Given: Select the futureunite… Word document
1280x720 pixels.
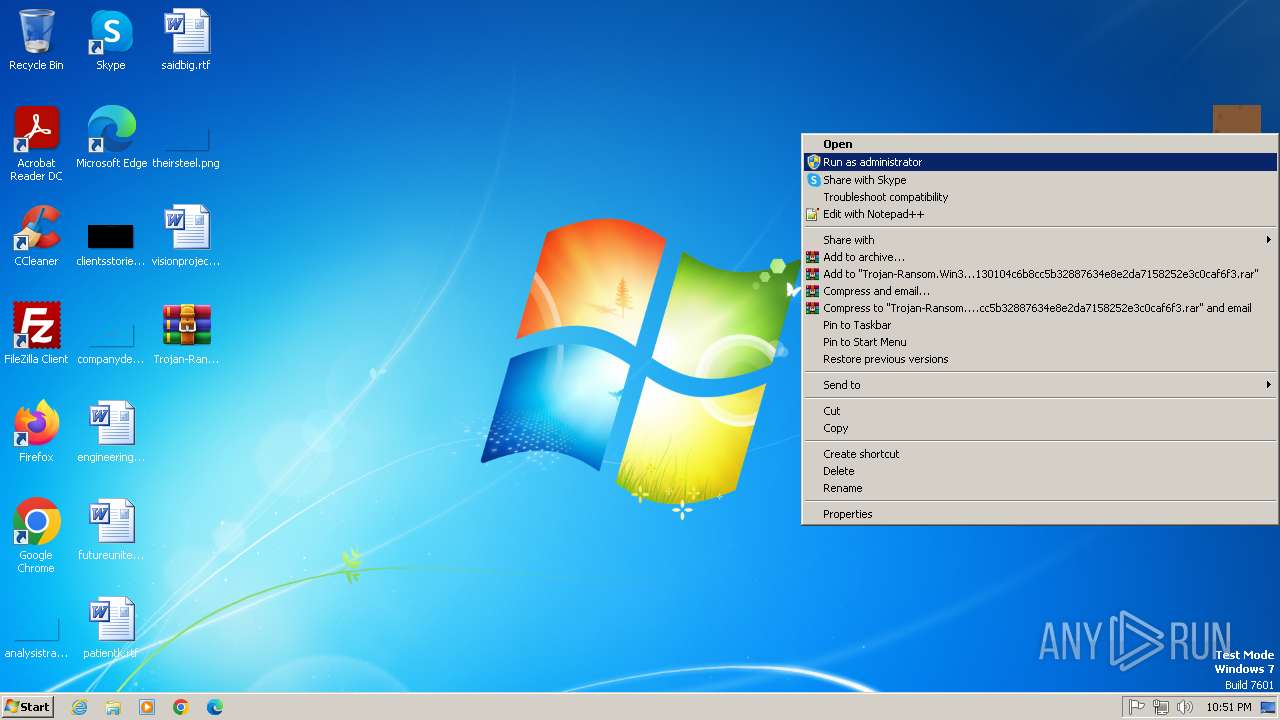Looking at the screenshot, I should 110,530.
